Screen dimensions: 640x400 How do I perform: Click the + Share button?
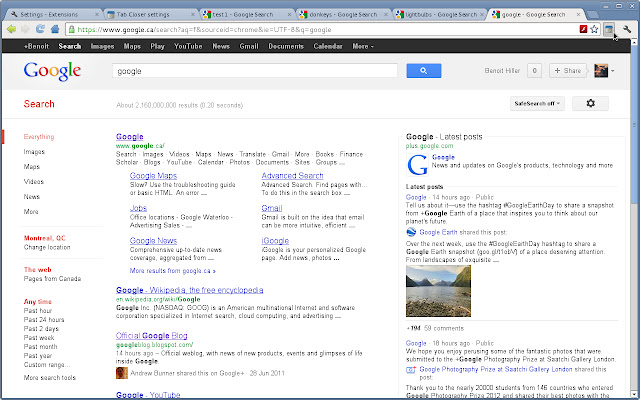pos(568,71)
